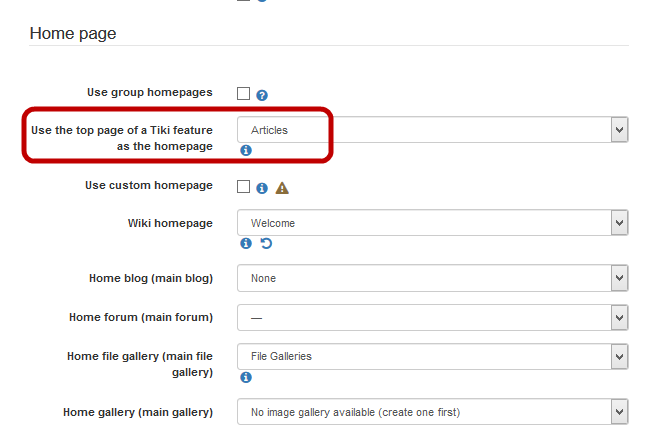Viewport: 654px width, 438px height.
Task: Open the Tiki feature homepage dropdown showing Articles
Action: click(x=432, y=129)
